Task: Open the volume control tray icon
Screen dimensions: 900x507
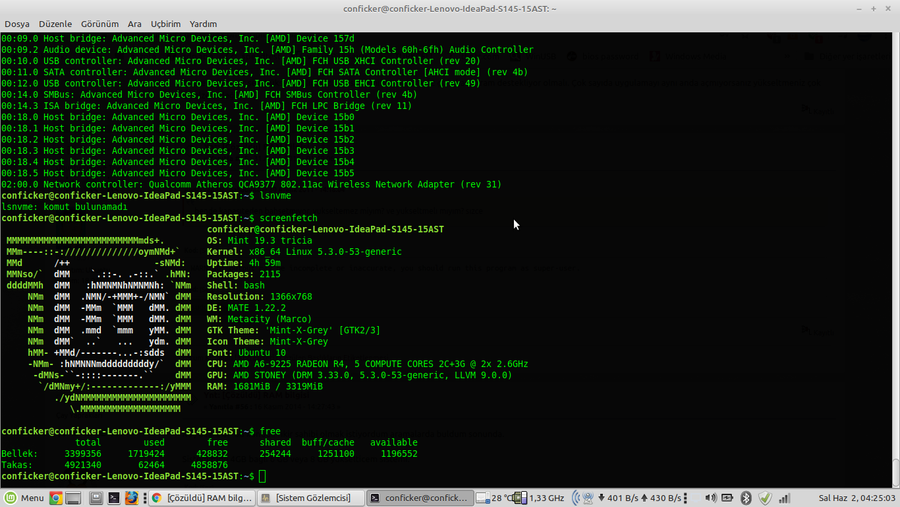Action: 710,498
